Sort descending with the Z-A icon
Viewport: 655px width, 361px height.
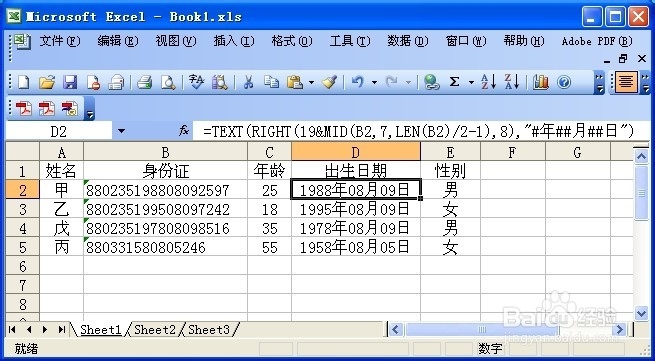(x=511, y=82)
